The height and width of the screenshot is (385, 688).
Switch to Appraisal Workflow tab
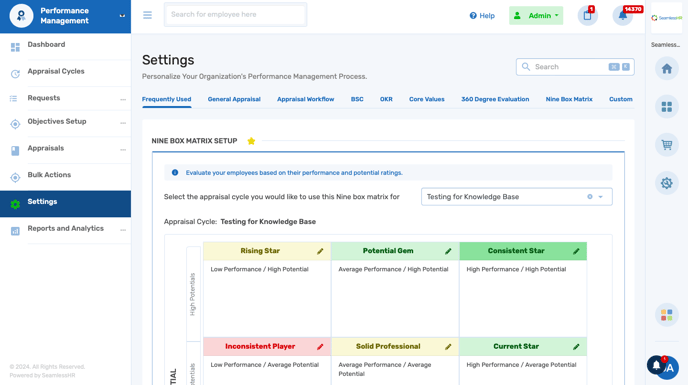tap(305, 99)
